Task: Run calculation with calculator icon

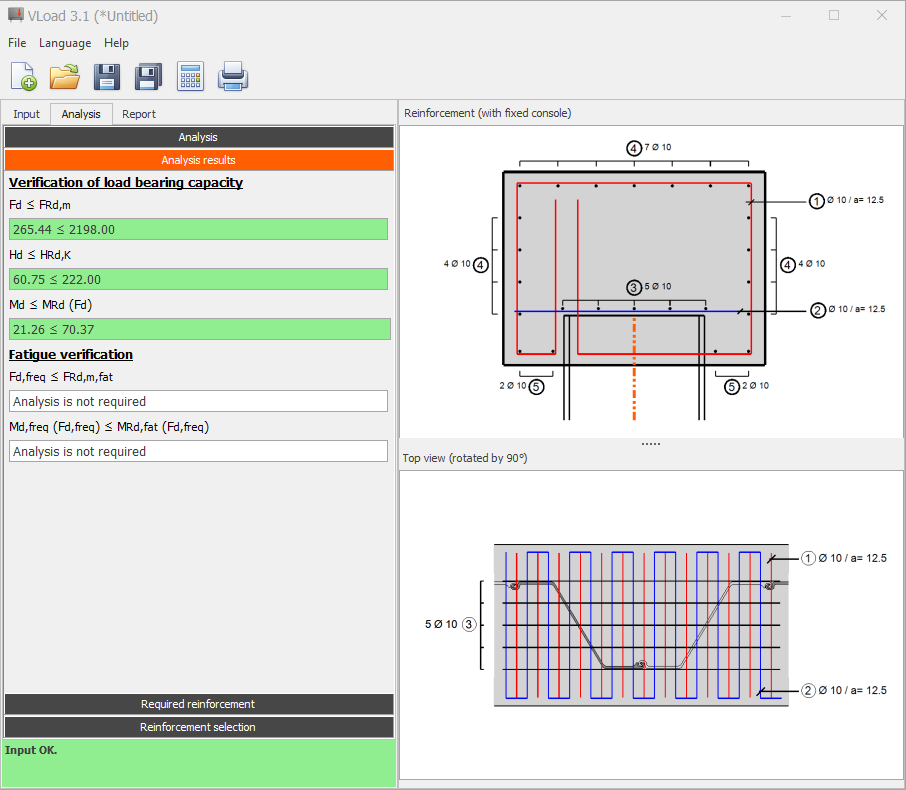Action: point(190,76)
